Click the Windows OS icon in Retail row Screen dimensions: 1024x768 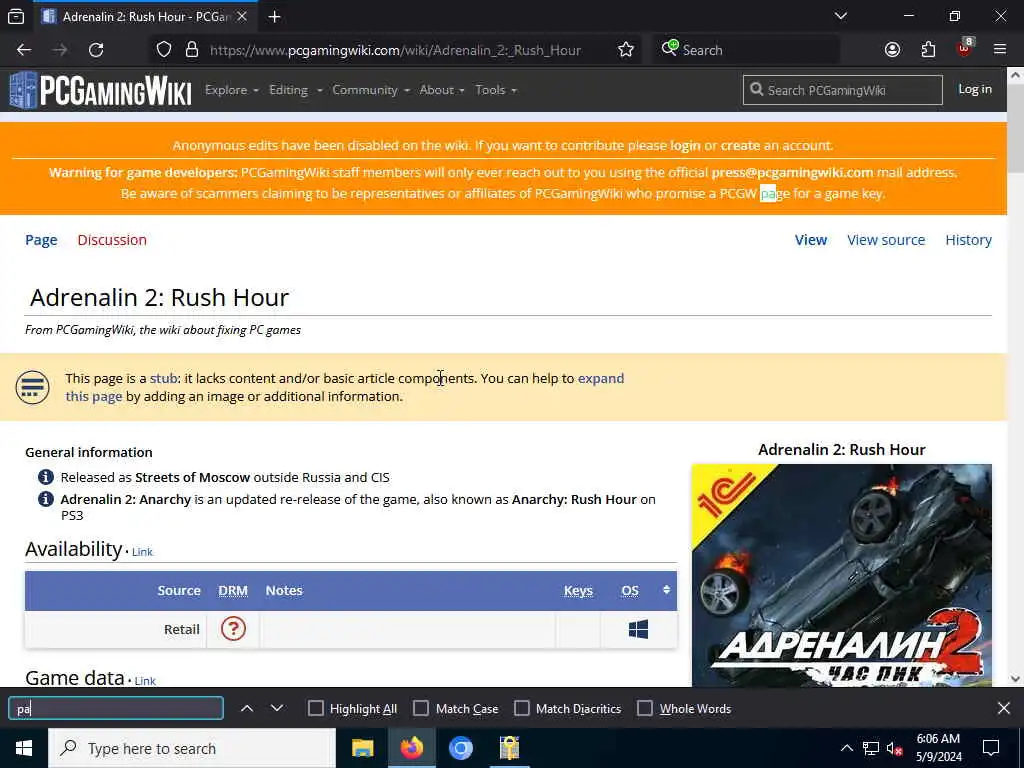pos(638,629)
